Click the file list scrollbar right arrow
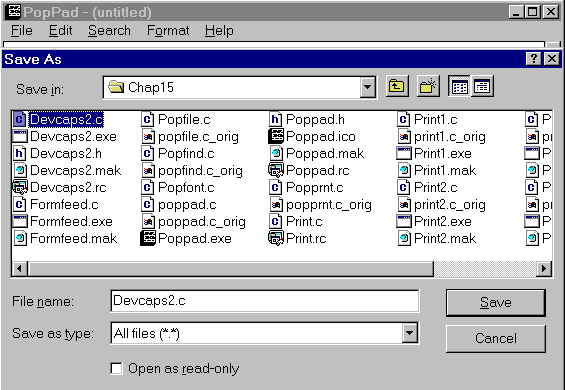The width and height of the screenshot is (565, 390). pos(544,269)
